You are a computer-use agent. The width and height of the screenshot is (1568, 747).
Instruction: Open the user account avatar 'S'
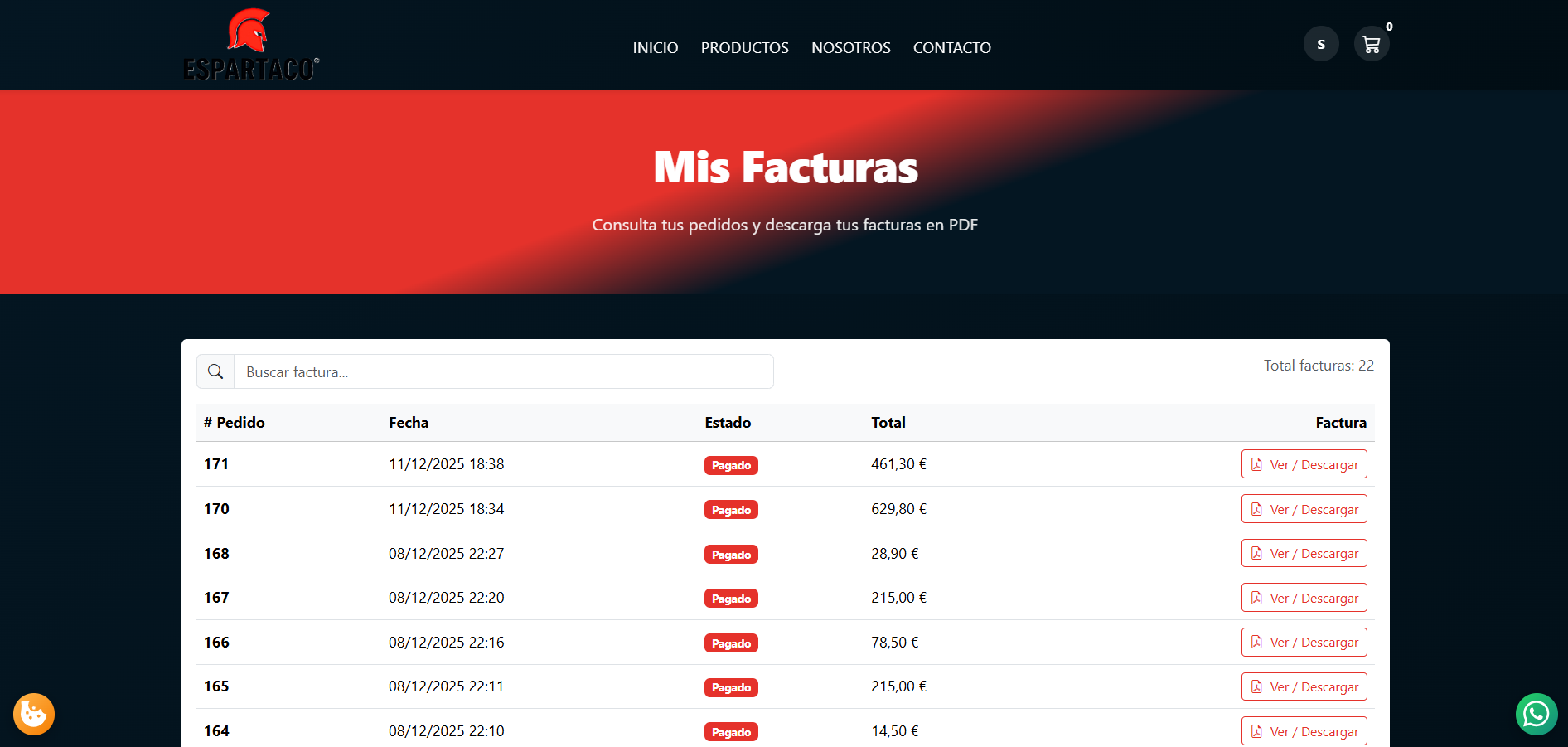pyautogui.click(x=1321, y=44)
